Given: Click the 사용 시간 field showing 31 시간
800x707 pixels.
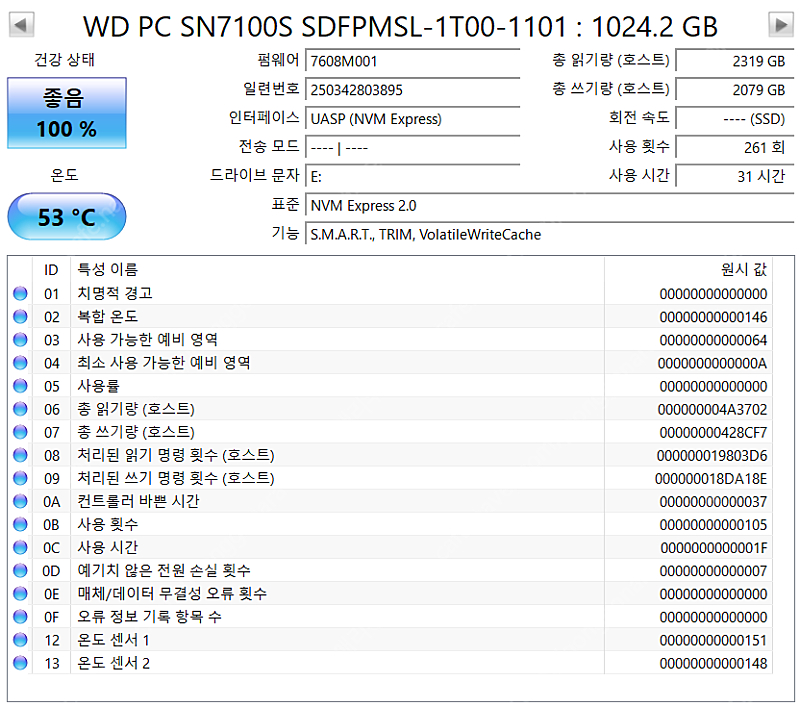Looking at the screenshot, I should [735, 176].
